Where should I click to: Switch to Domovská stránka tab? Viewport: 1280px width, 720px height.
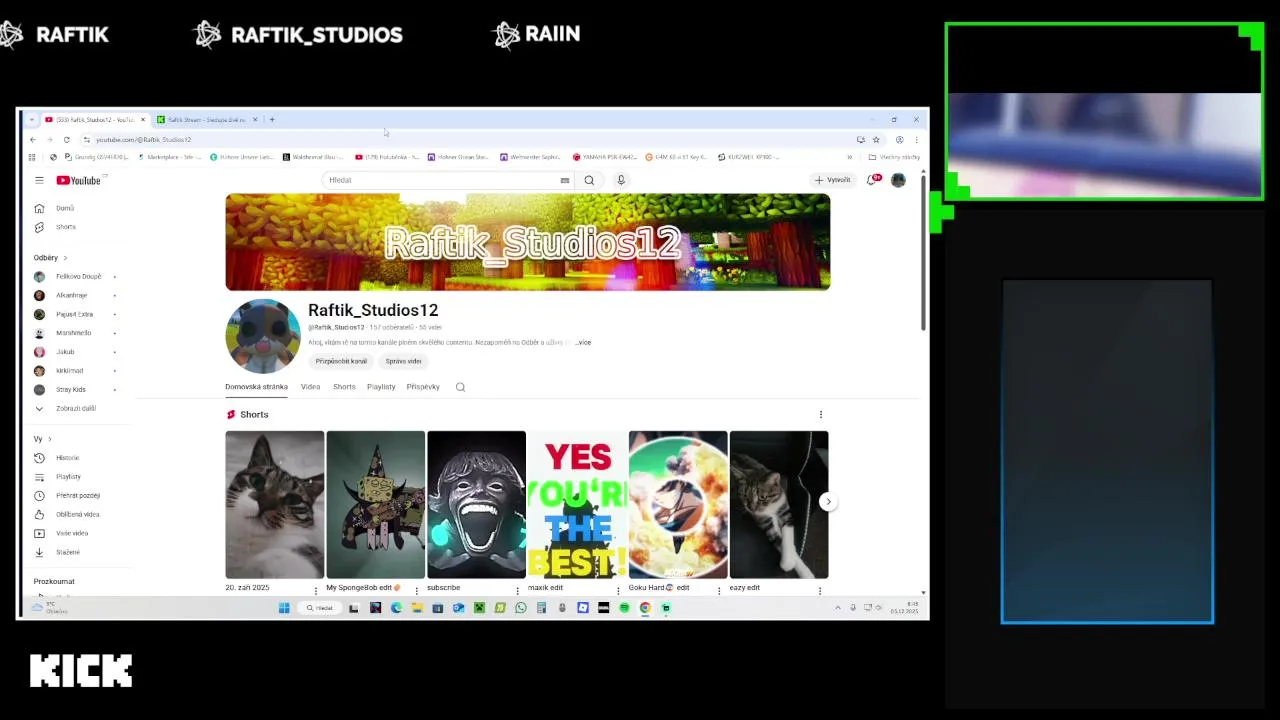point(256,387)
